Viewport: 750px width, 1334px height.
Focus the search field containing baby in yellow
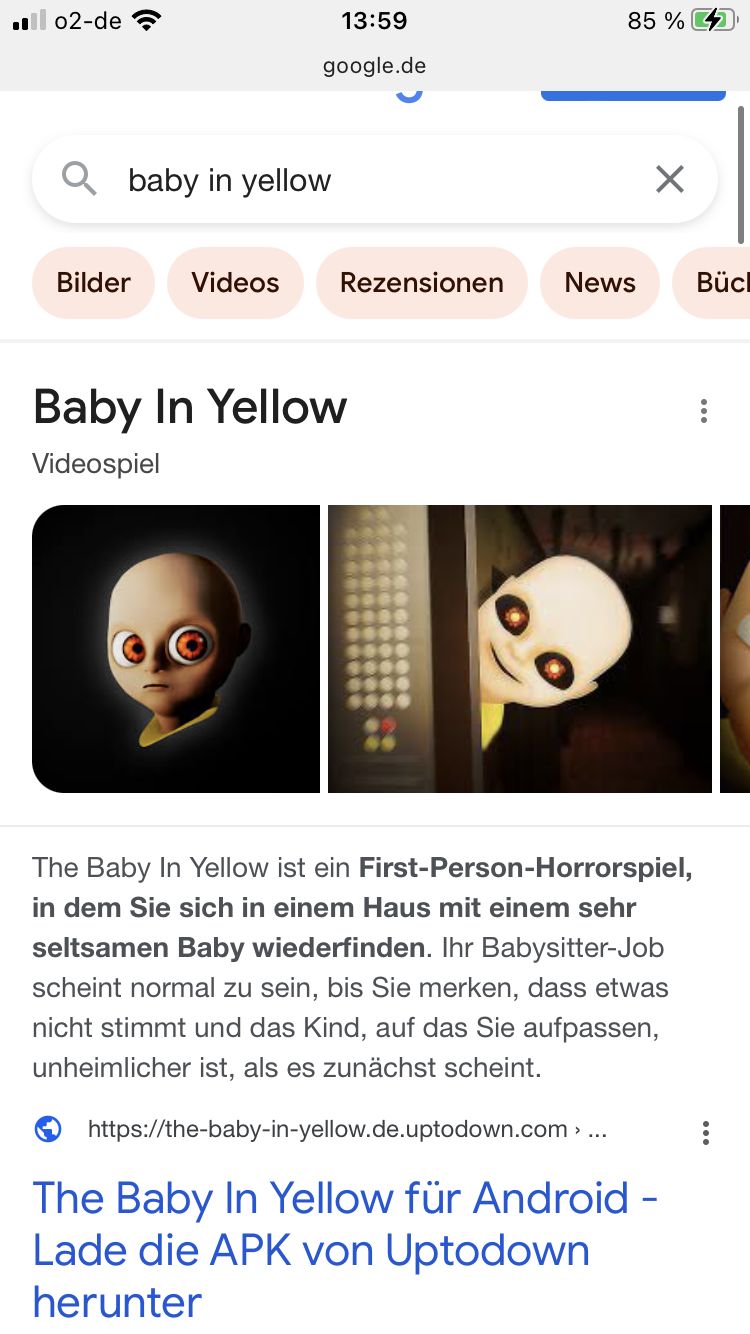pyautogui.click(x=375, y=179)
